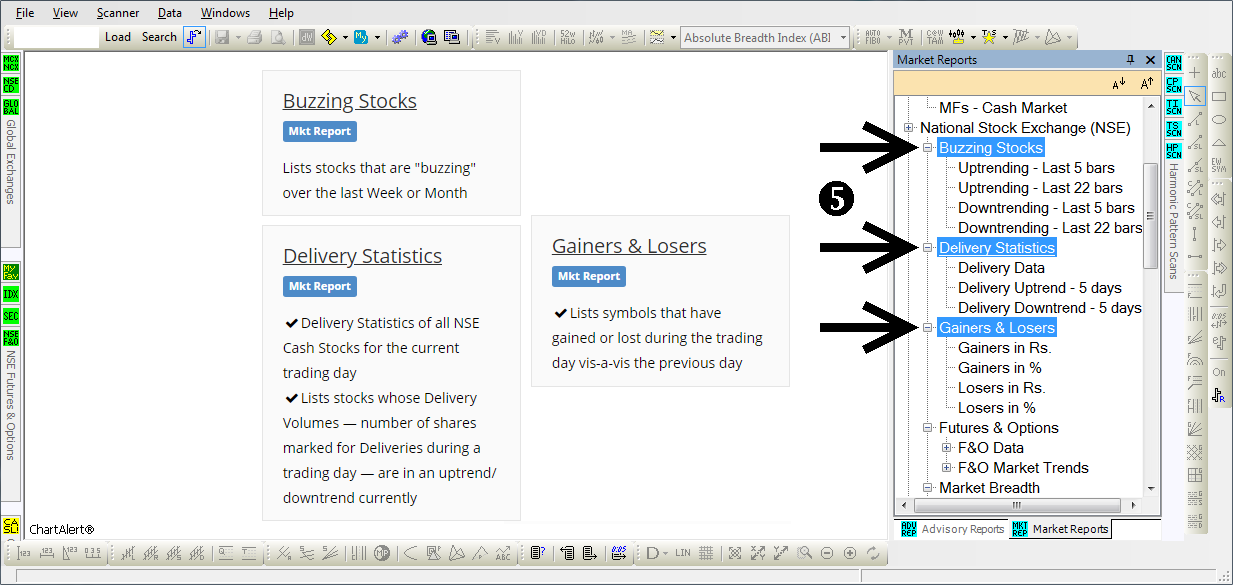Expand the F&O Market Trends node
The image size is (1233, 585).
point(946,468)
